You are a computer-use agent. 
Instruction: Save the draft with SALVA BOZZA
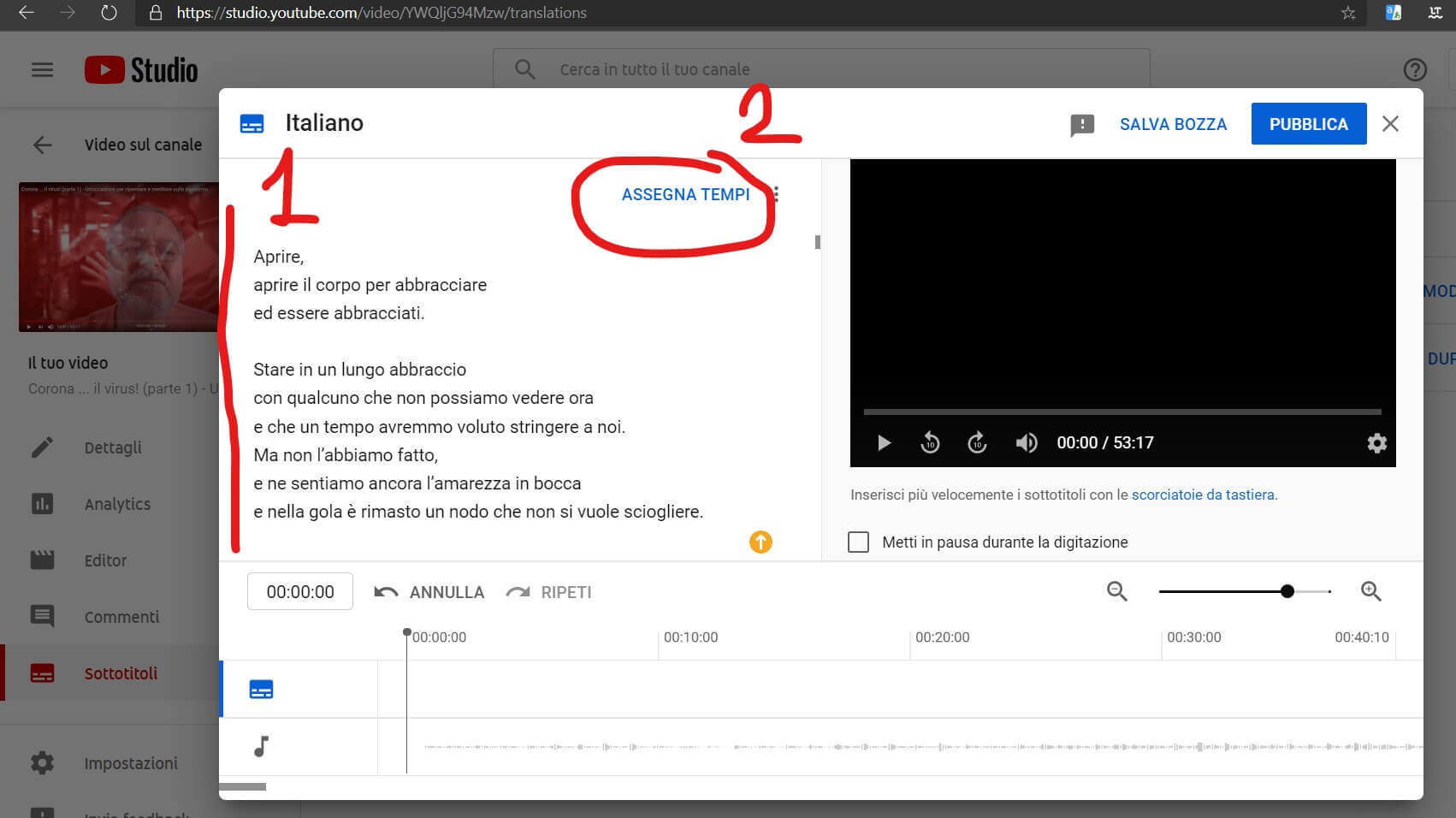pyautogui.click(x=1173, y=124)
